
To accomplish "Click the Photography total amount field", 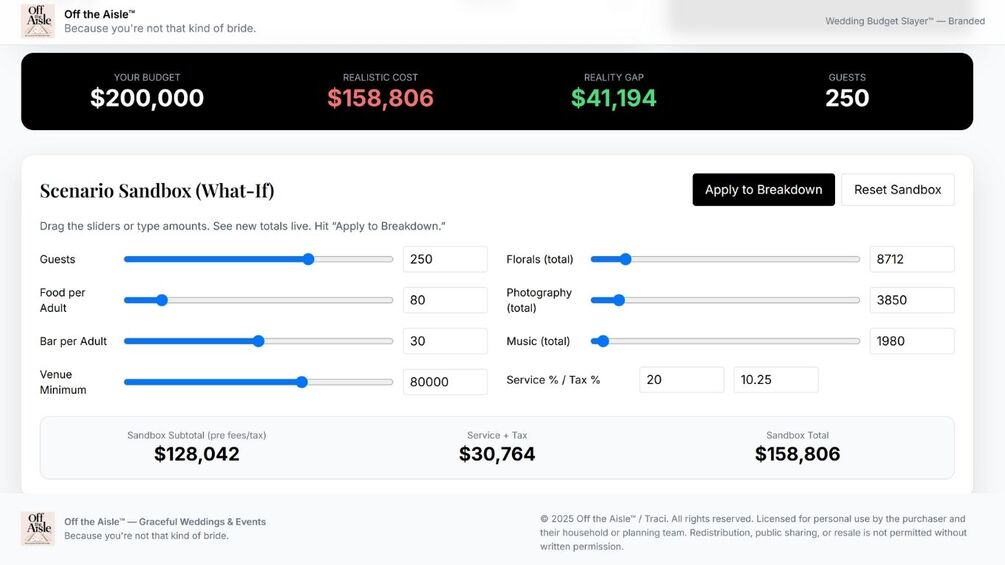I will pyautogui.click(x=911, y=300).
